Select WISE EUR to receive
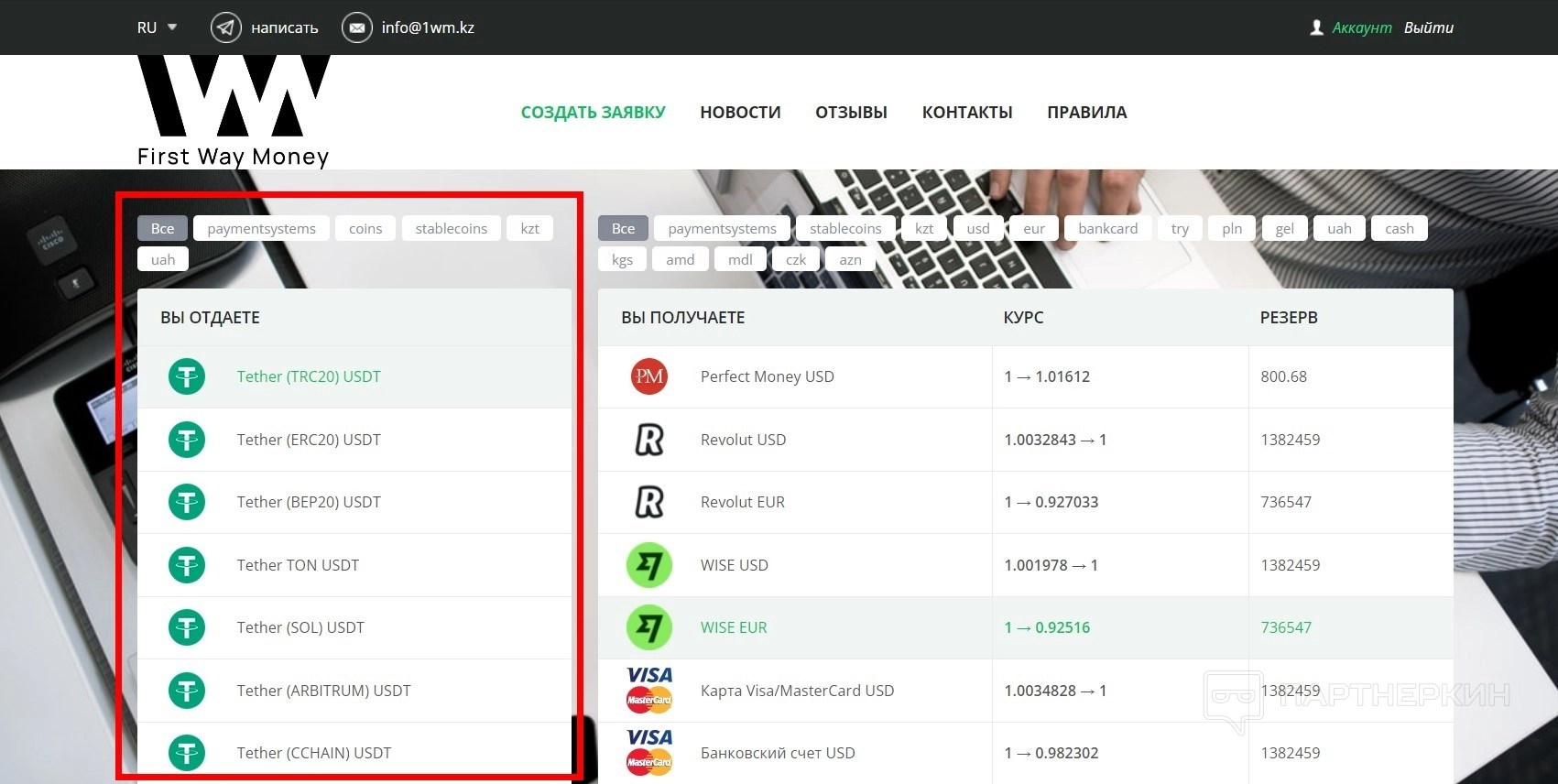 pyautogui.click(x=1026, y=627)
